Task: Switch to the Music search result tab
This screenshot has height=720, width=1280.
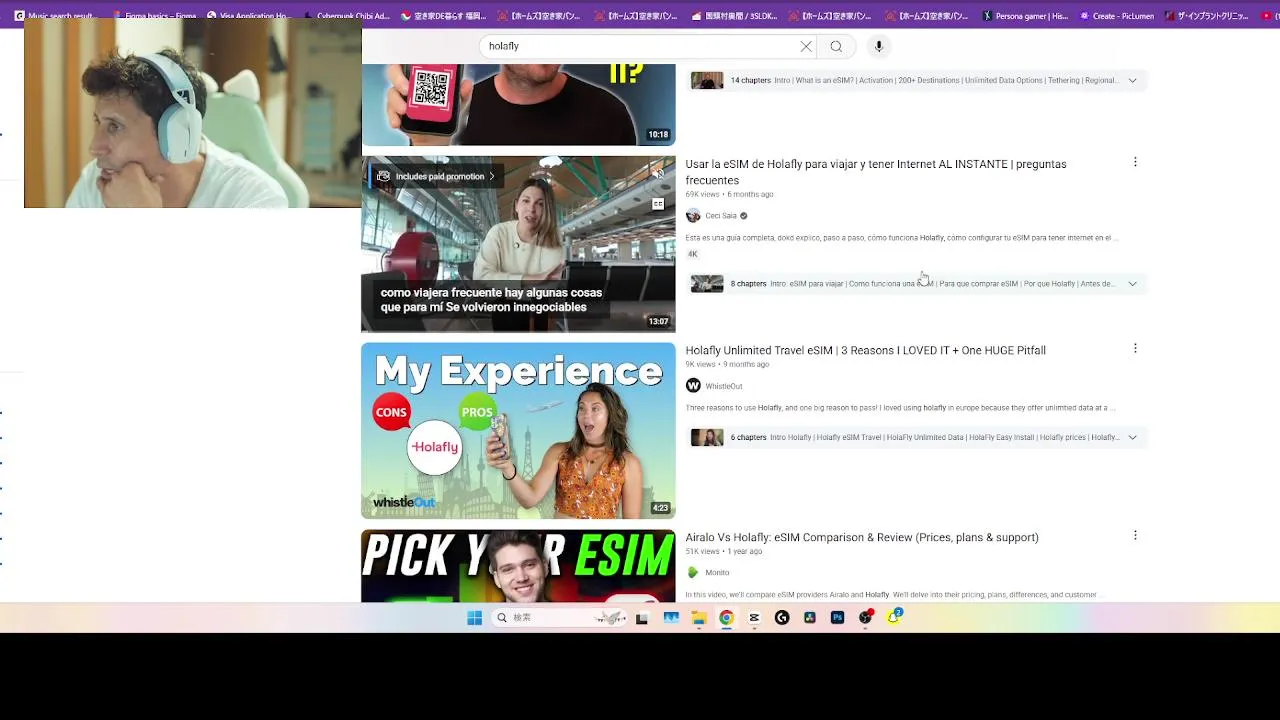Action: pyautogui.click(x=55, y=16)
